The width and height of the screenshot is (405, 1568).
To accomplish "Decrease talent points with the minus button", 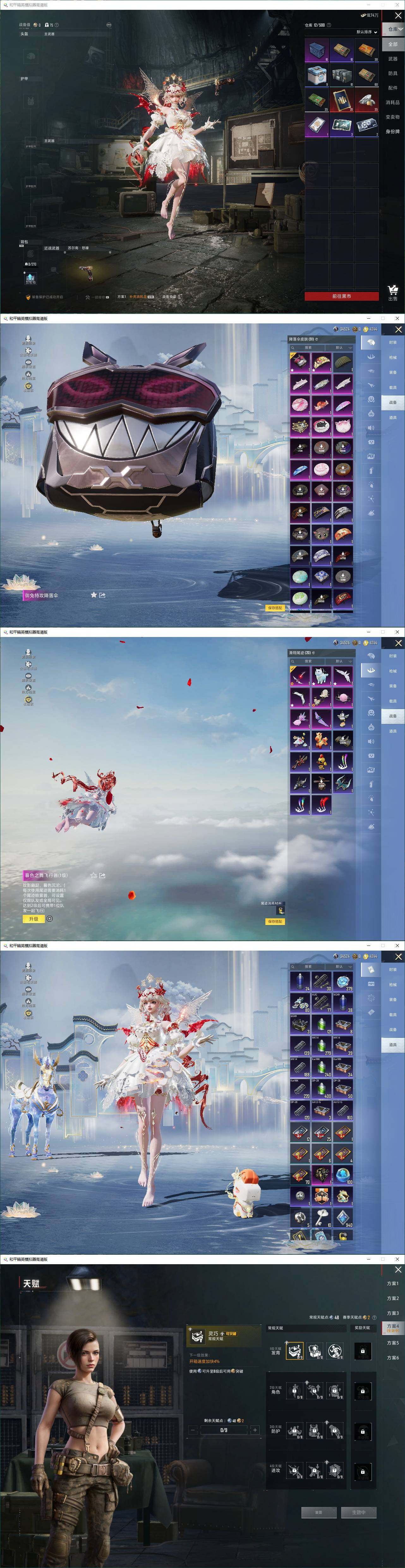I will (x=193, y=1430).
